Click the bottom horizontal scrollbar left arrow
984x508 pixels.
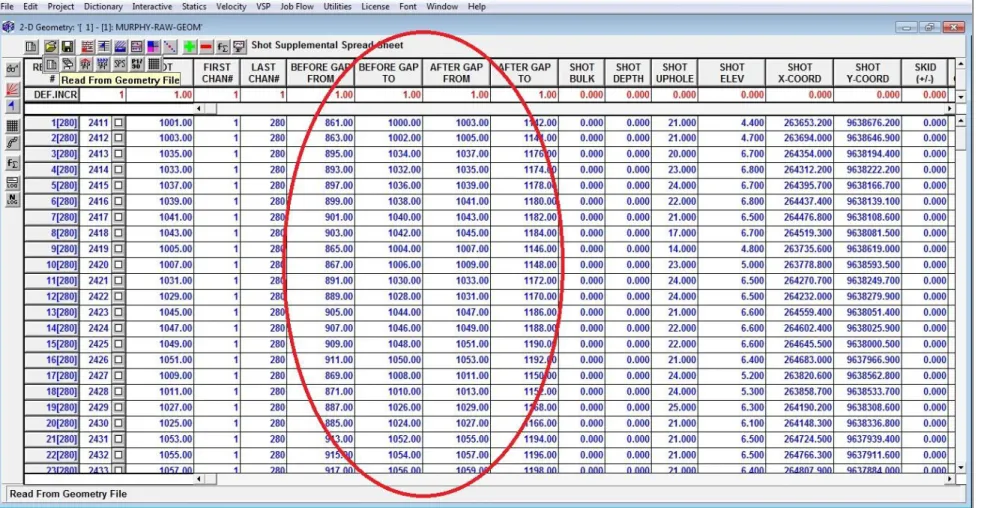tap(199, 479)
